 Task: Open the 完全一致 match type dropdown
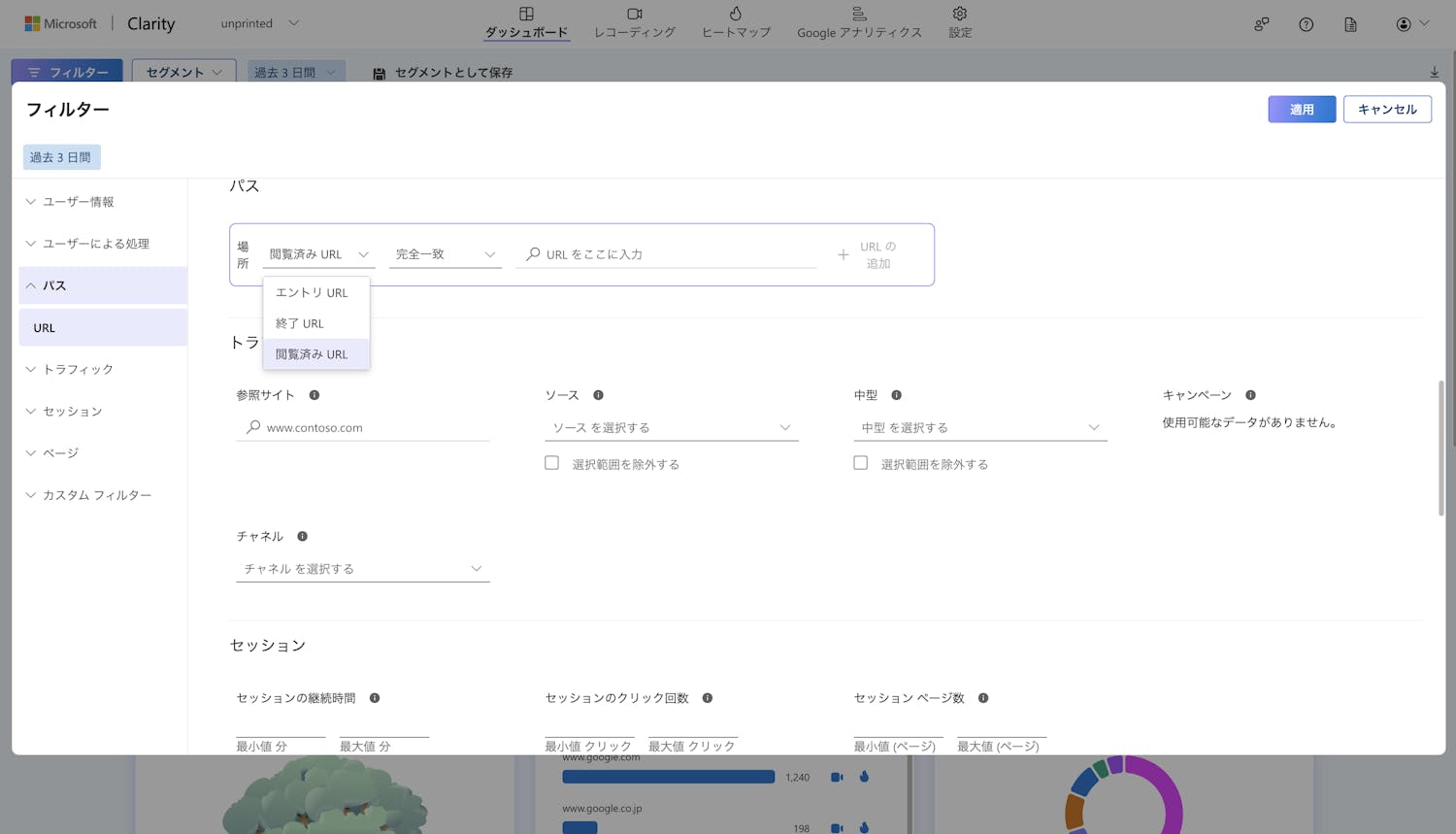pyautogui.click(x=445, y=254)
